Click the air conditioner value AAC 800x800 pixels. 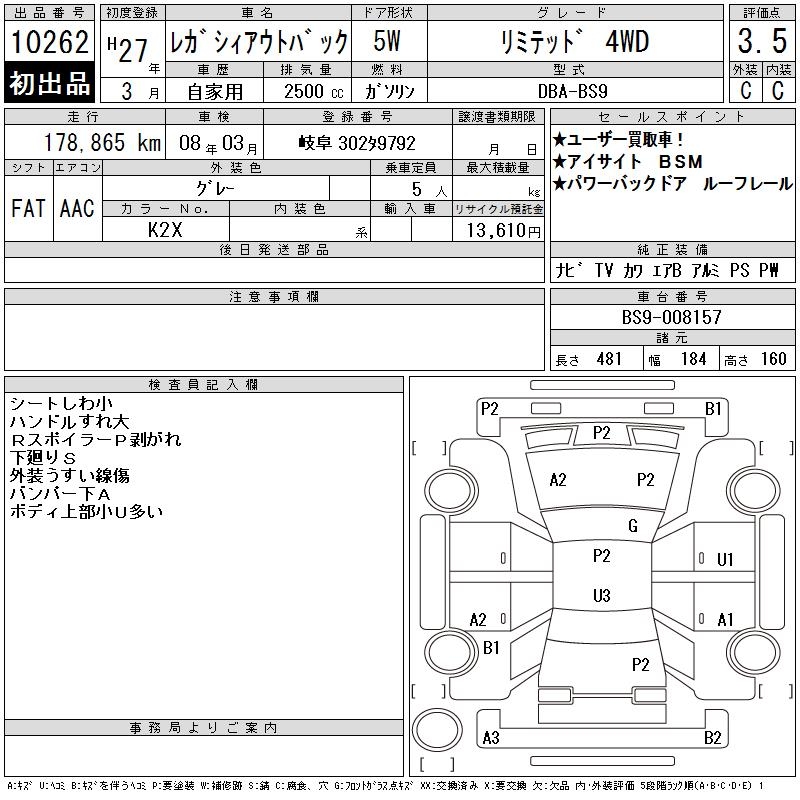pos(77,208)
